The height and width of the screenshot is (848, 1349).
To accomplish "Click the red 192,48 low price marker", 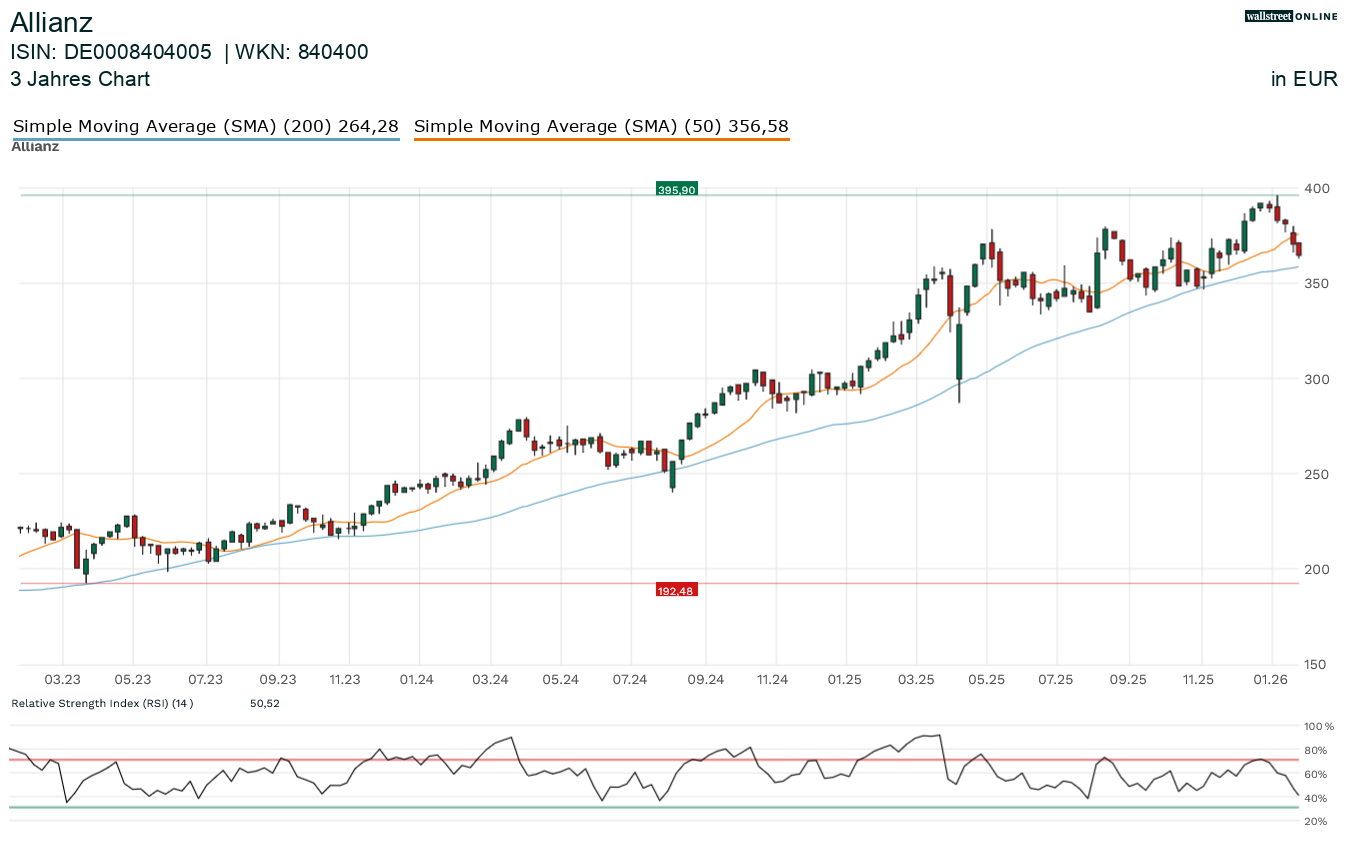I will [x=676, y=590].
